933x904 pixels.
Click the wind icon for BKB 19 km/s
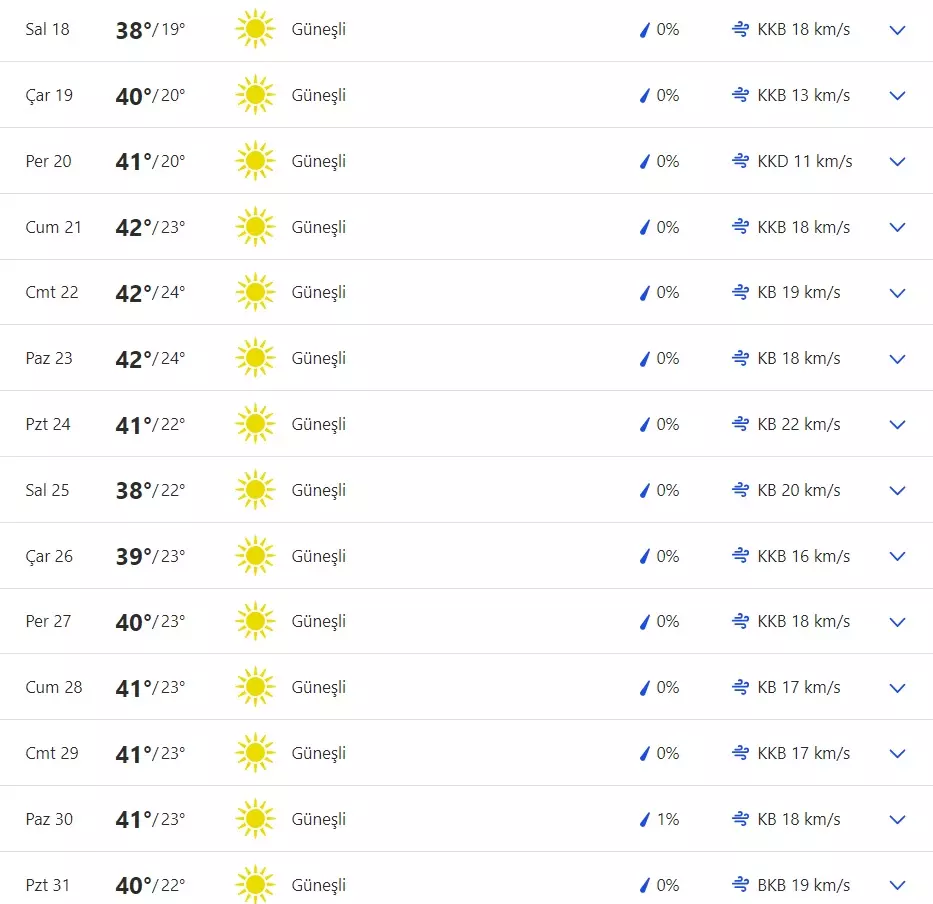click(x=740, y=885)
